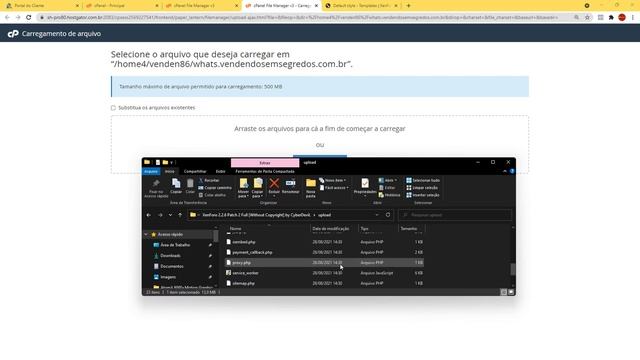Viewport: 640px width, 360px height.
Task: Switch Explorer to details view icon
Action: (x=504, y=292)
